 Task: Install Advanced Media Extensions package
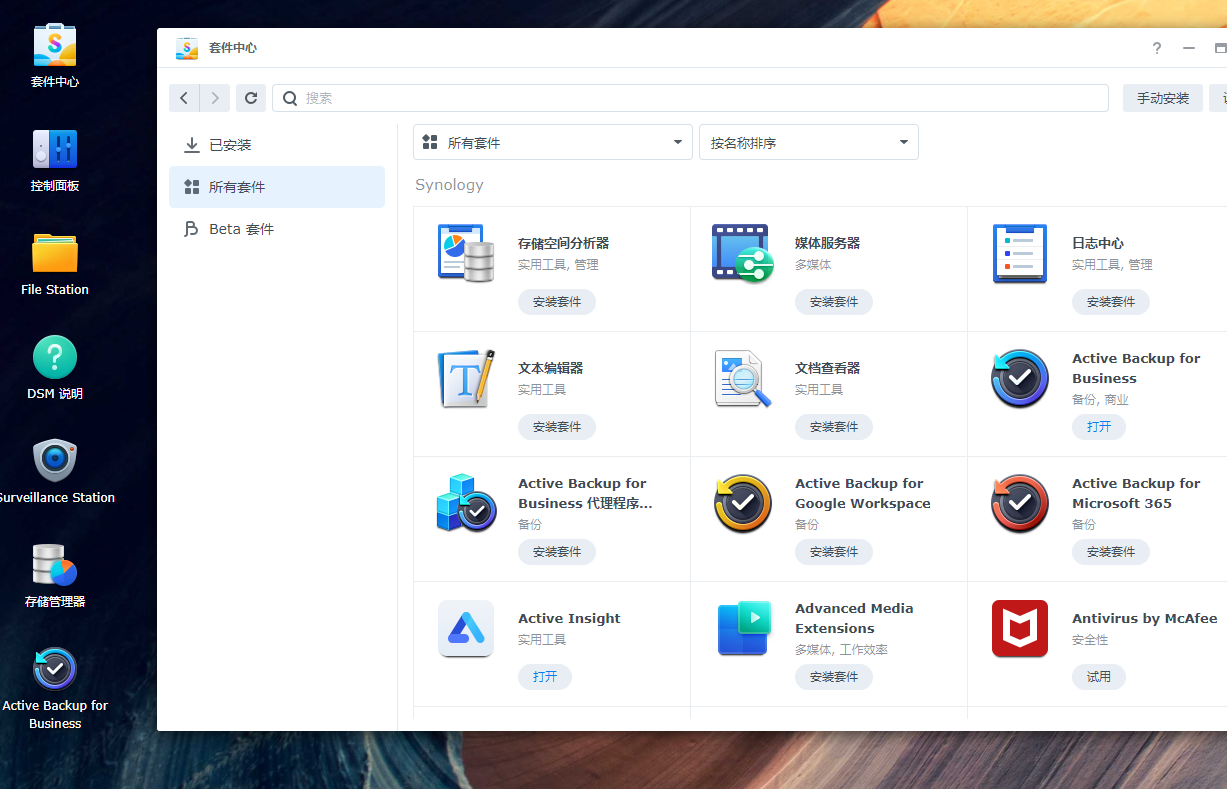(834, 677)
